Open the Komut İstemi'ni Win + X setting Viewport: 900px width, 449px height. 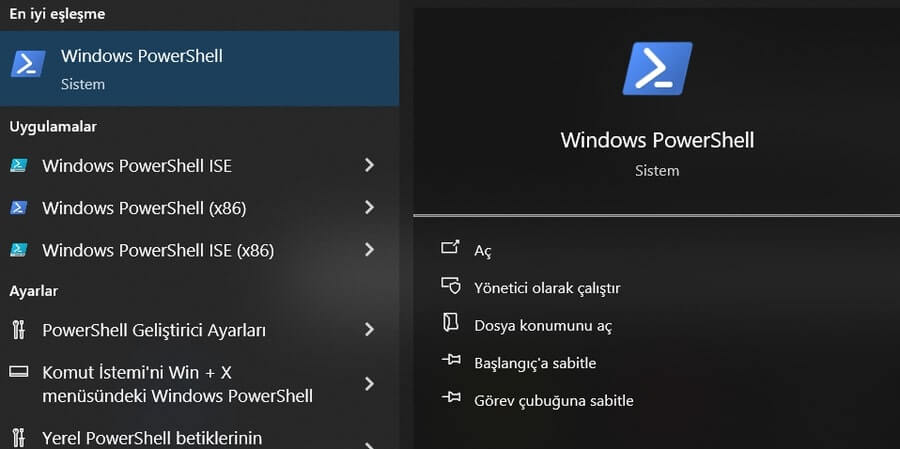pyautogui.click(x=177, y=384)
